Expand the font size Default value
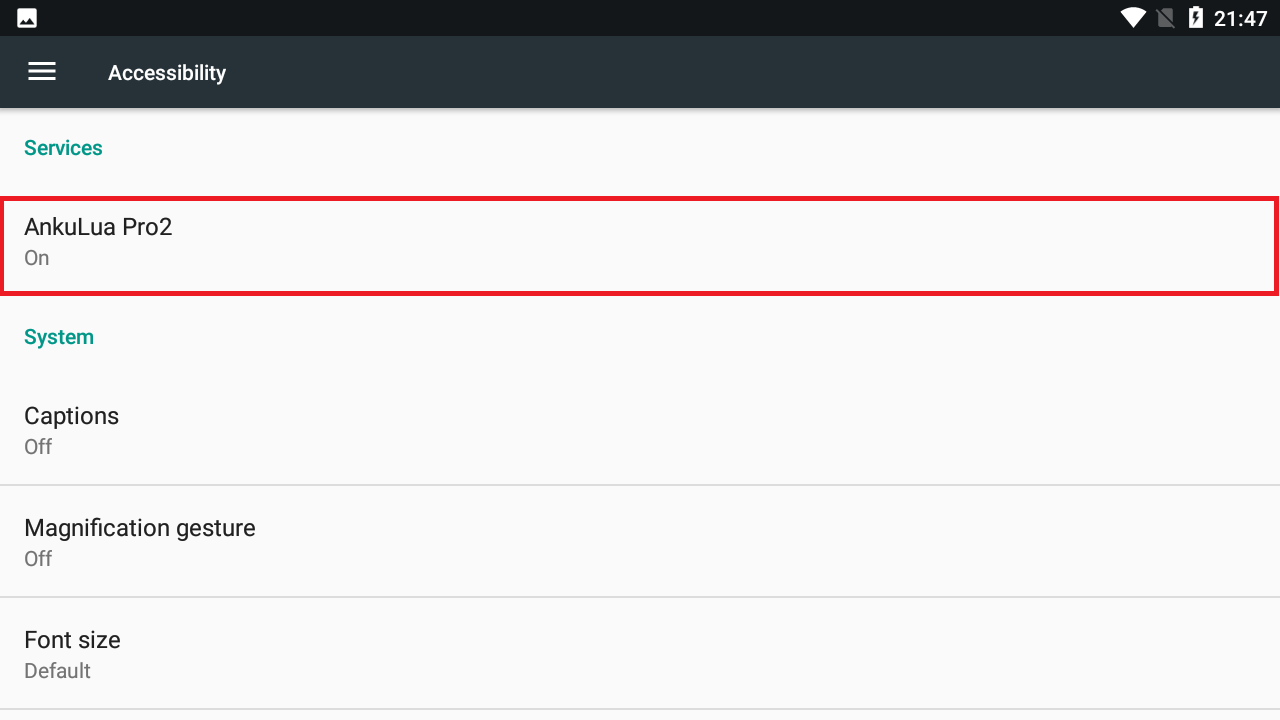This screenshot has height=720, width=1280. [x=57, y=671]
